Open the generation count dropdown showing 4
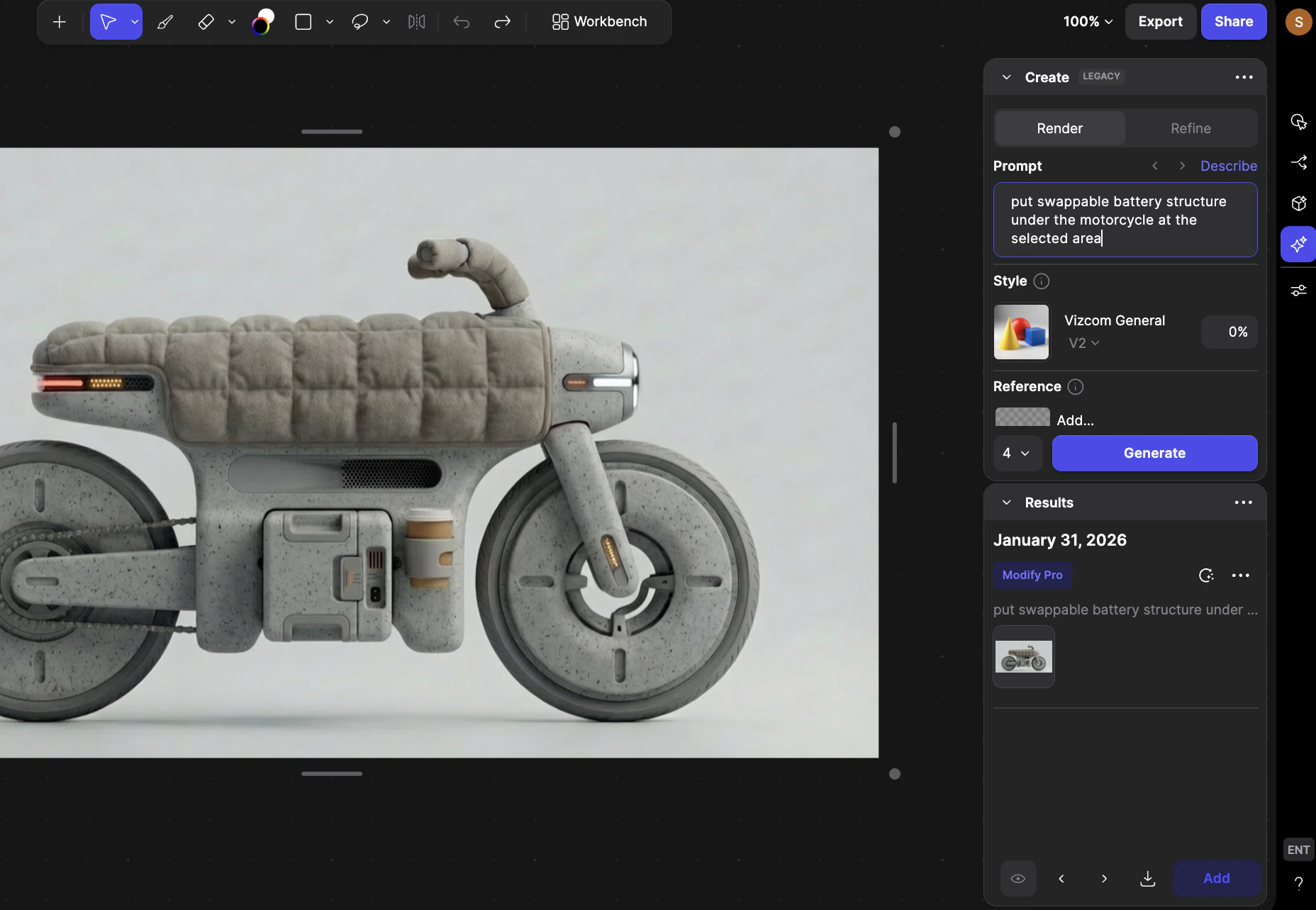This screenshot has width=1316, height=910. coord(1017,453)
